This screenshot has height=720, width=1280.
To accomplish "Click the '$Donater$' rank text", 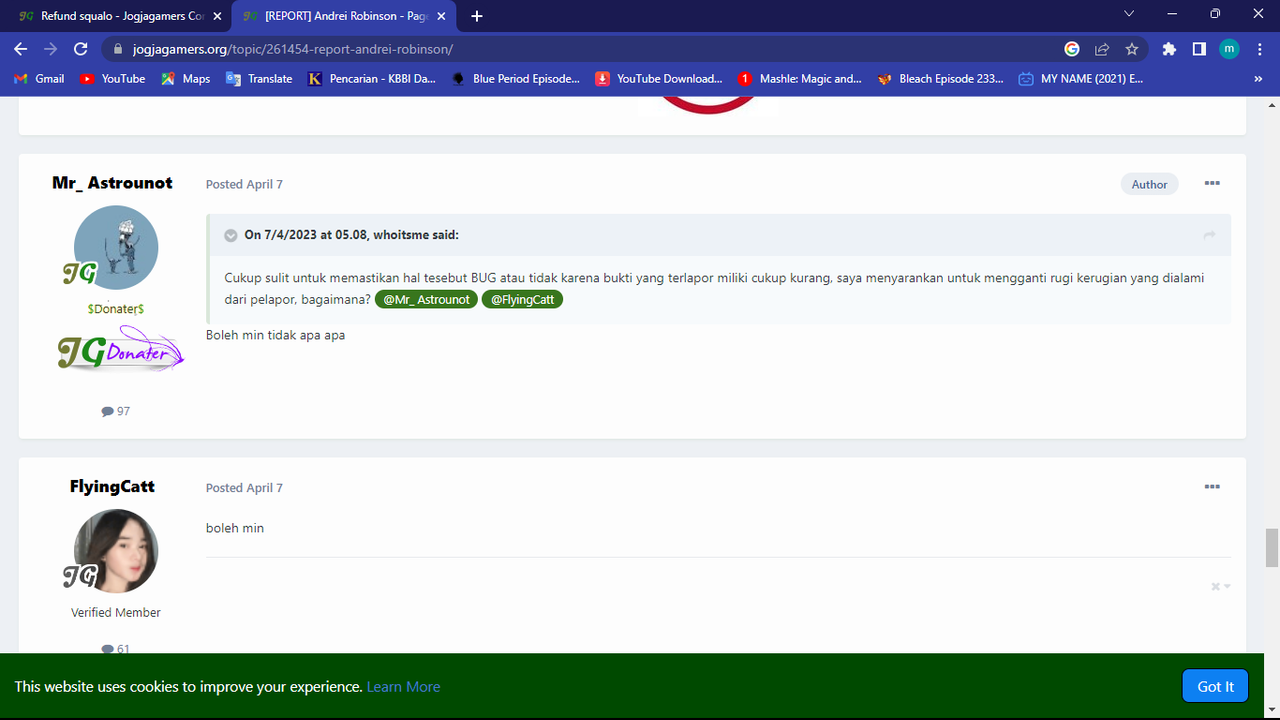I will [116, 309].
